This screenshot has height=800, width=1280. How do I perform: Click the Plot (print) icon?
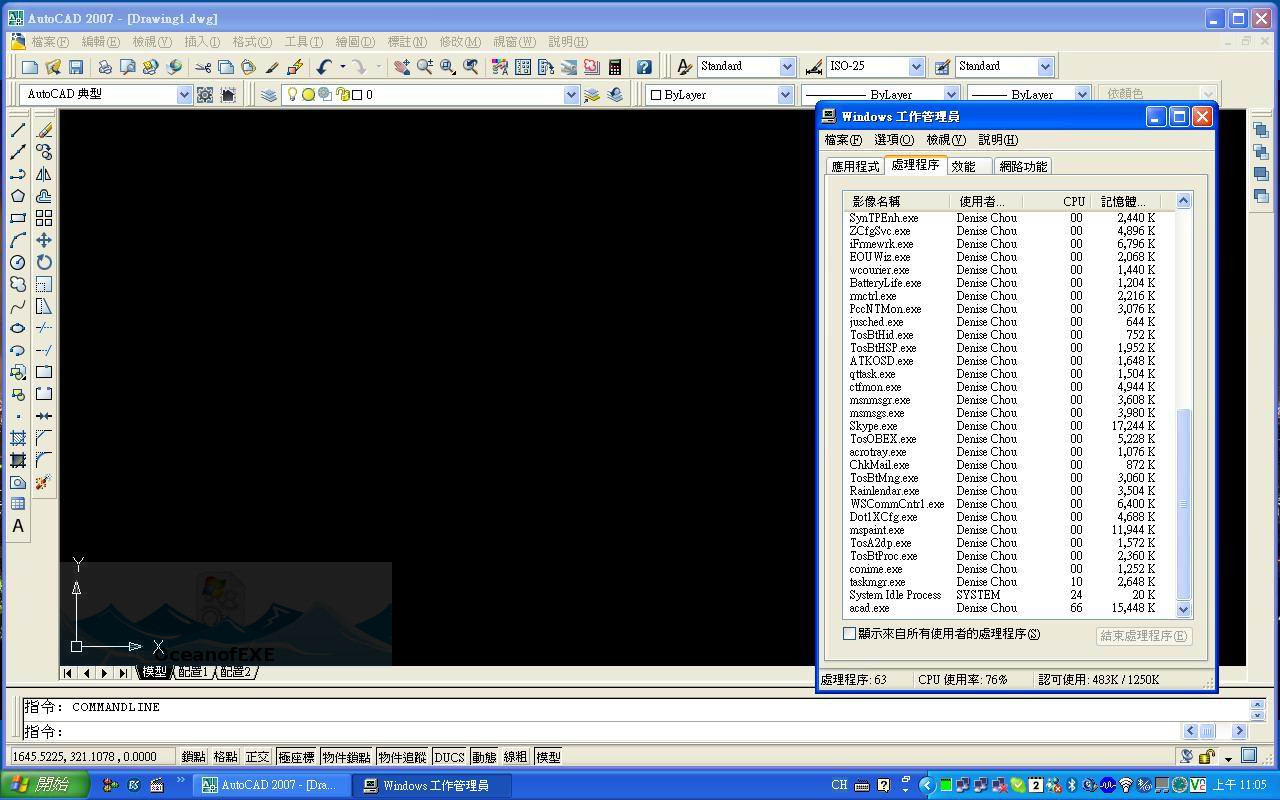click(x=104, y=67)
